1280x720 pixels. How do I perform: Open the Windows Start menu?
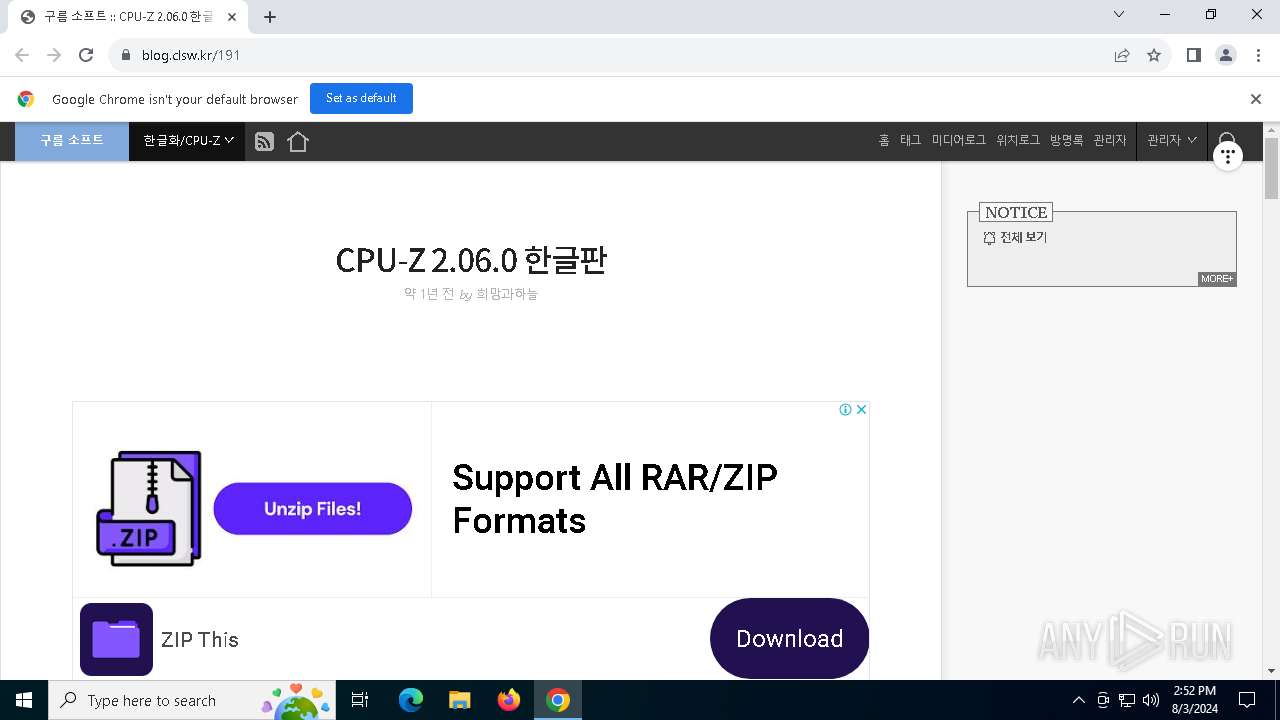tap(24, 700)
